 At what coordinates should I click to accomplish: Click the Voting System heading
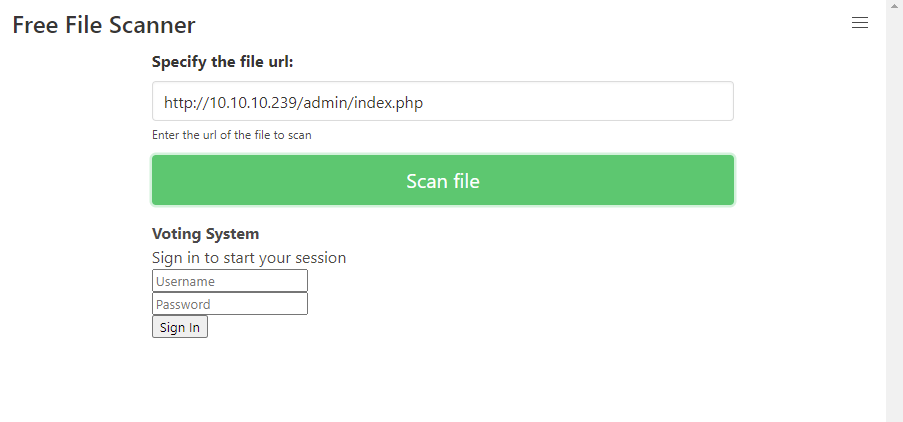click(205, 234)
